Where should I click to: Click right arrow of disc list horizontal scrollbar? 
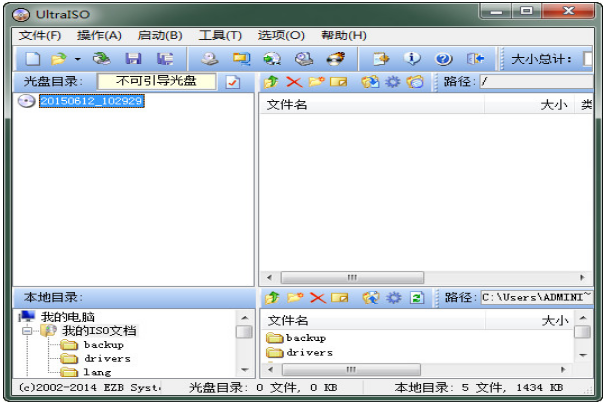(x=582, y=277)
